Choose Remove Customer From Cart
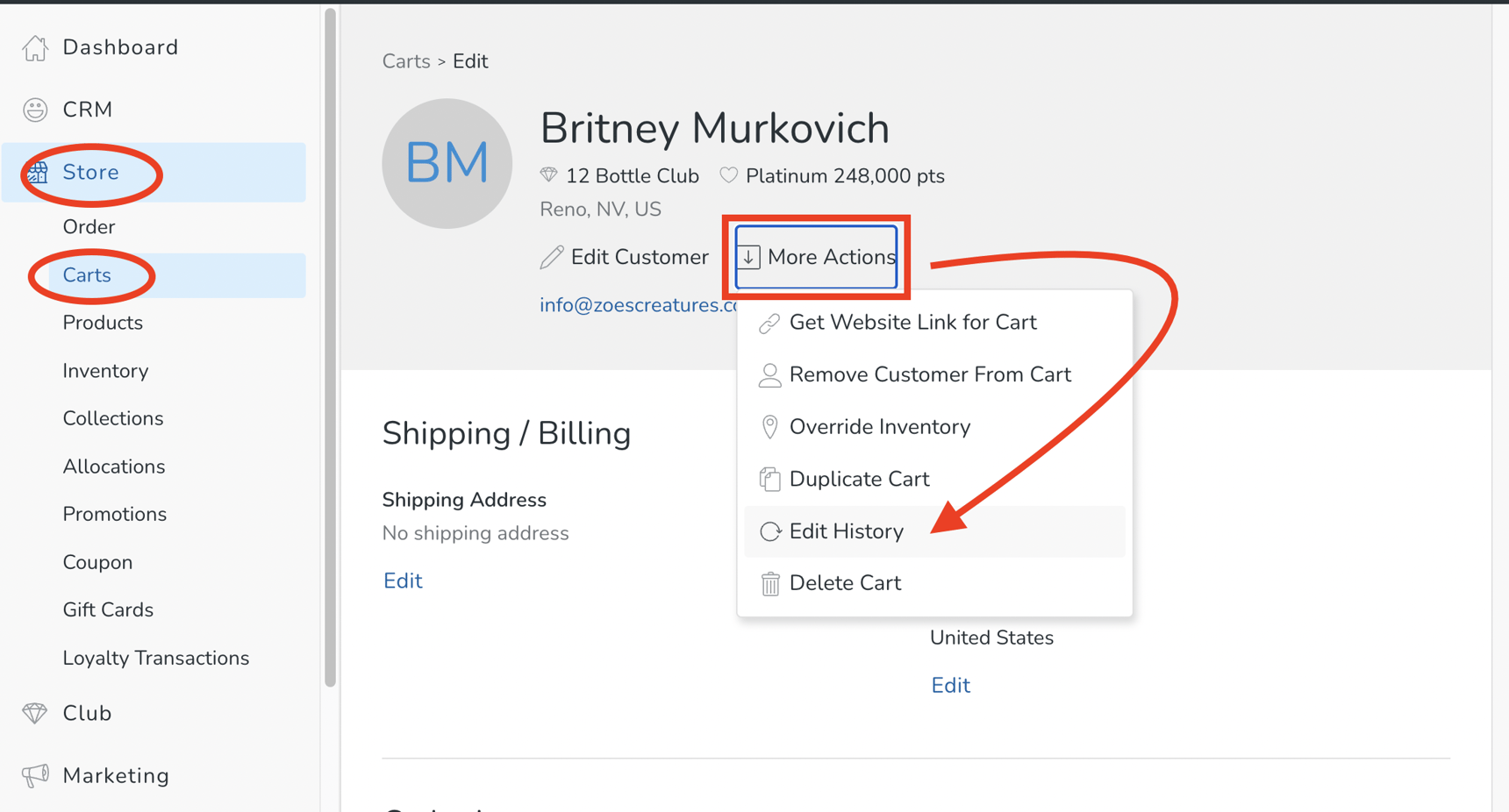1509x812 pixels. [930, 374]
